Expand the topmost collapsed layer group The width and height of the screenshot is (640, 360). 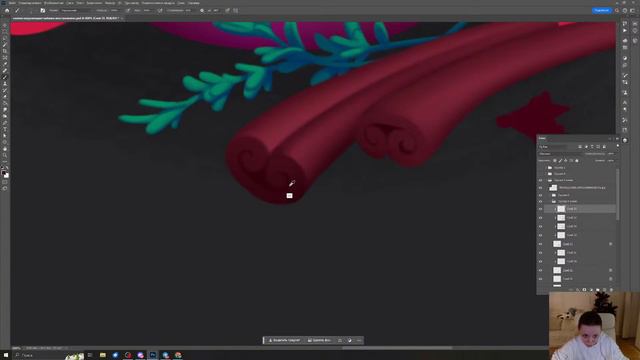[x=547, y=168]
